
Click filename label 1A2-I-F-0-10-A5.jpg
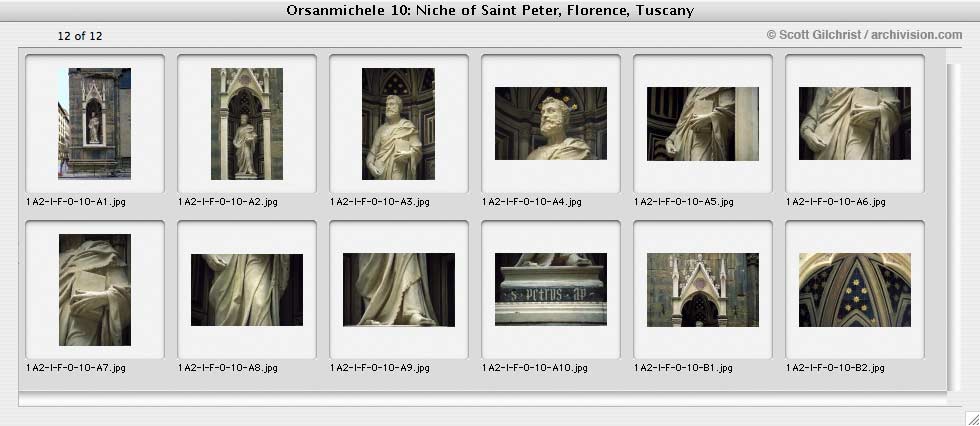[683, 202]
